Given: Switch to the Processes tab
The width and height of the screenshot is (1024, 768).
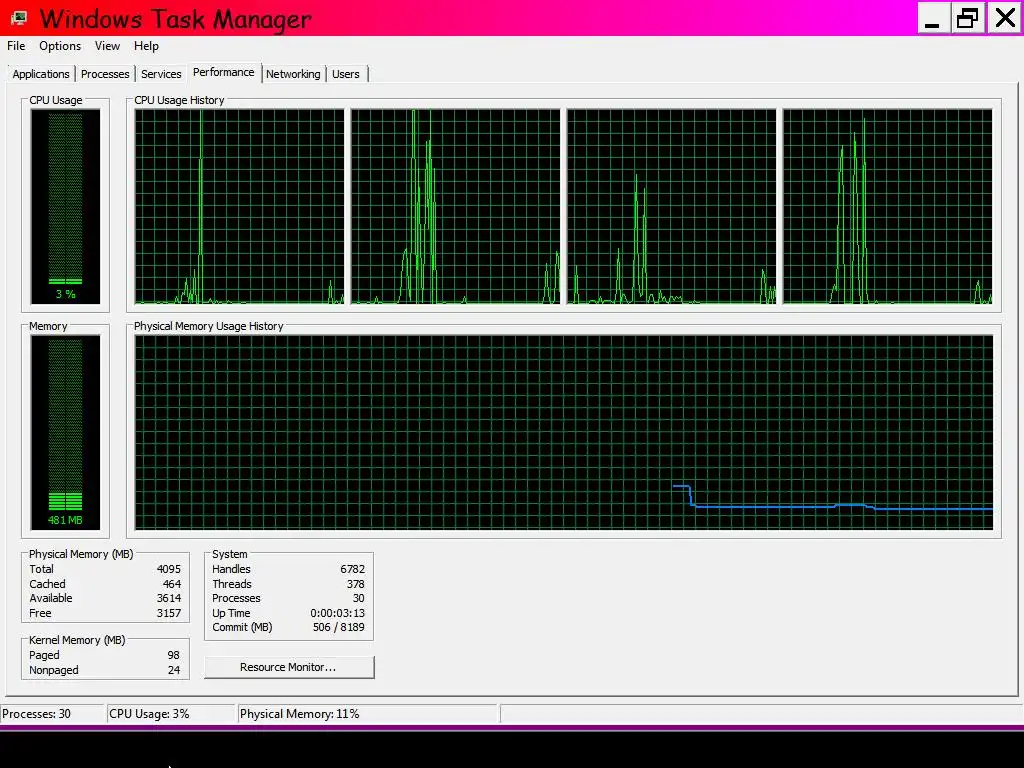Looking at the screenshot, I should pyautogui.click(x=105, y=74).
